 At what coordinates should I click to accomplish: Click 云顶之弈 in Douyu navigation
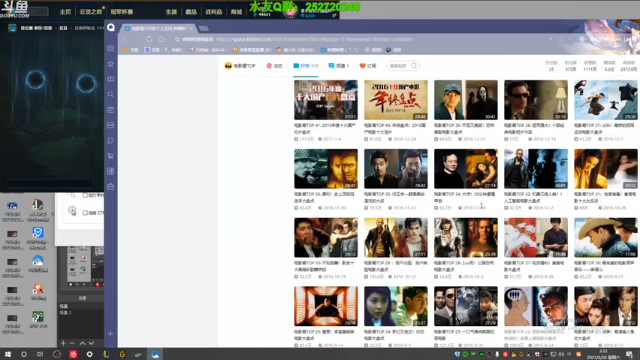91,12
